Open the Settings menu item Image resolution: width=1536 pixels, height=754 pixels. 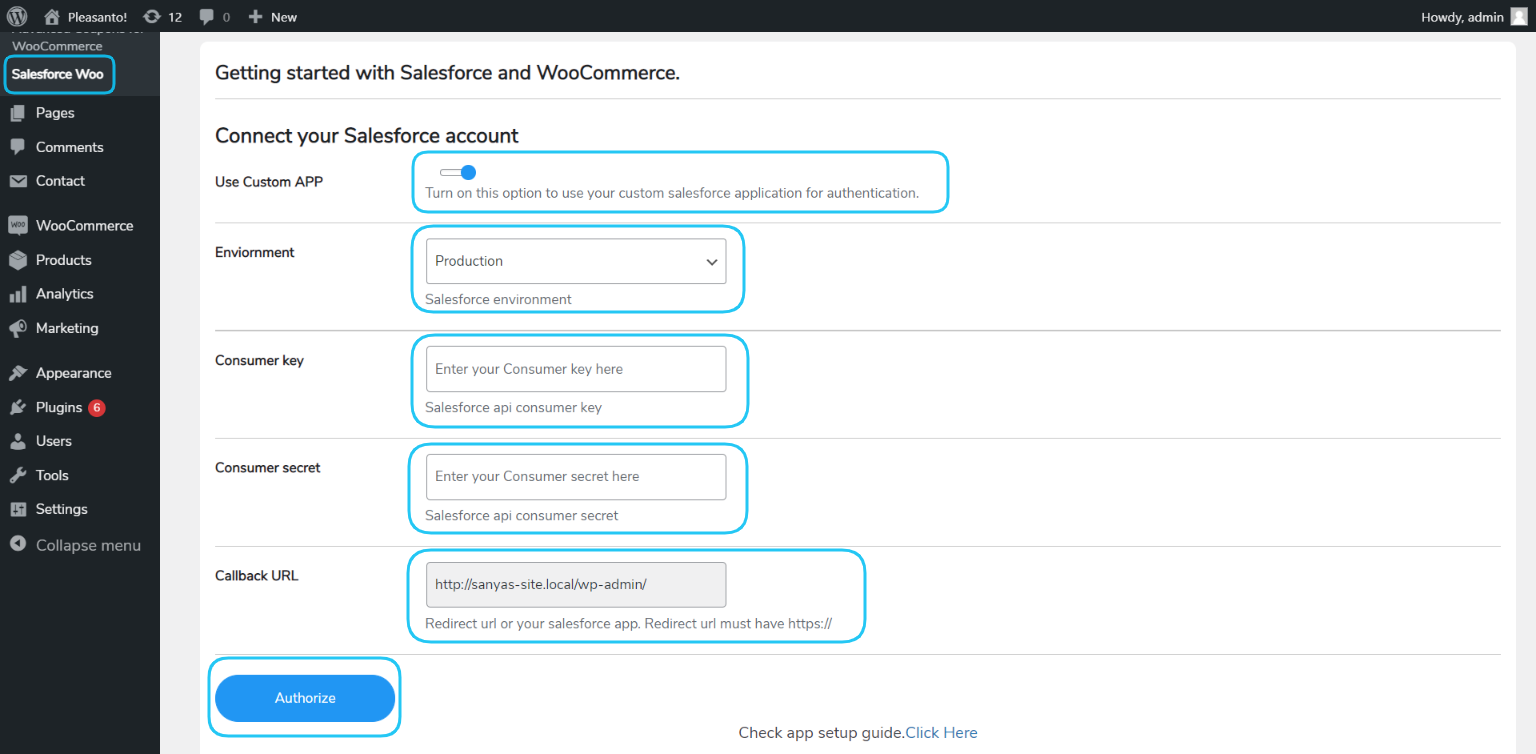pos(62,509)
